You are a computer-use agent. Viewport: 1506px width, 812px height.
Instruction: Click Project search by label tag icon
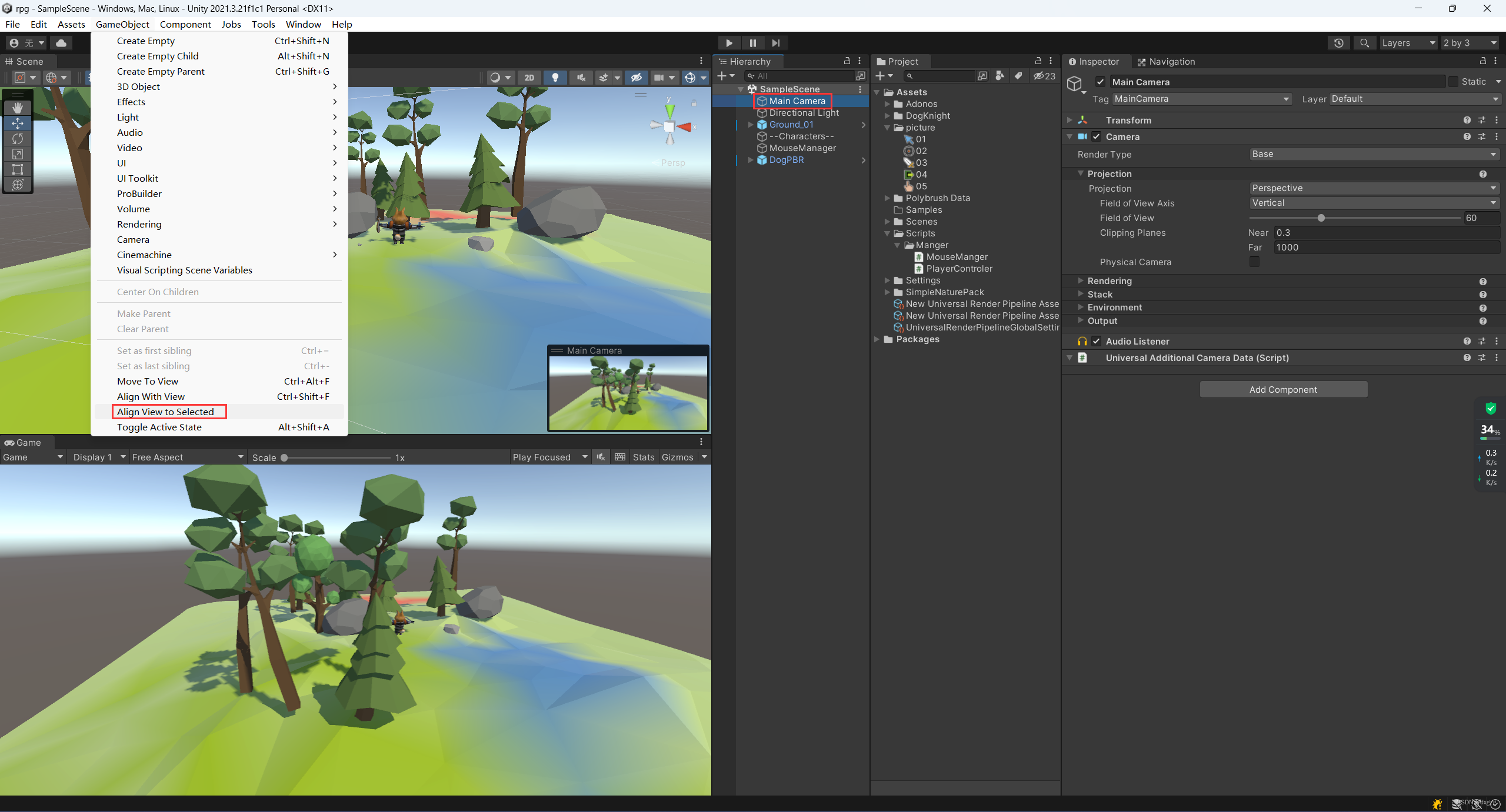pyautogui.click(x=1018, y=76)
